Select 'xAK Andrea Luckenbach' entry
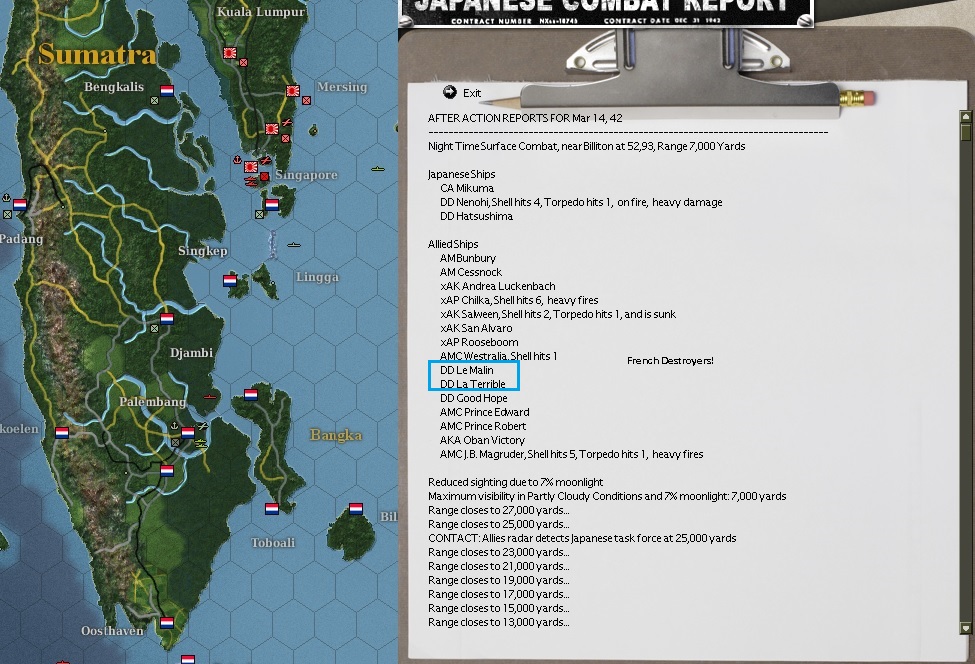The width and height of the screenshot is (975, 664). pos(497,286)
